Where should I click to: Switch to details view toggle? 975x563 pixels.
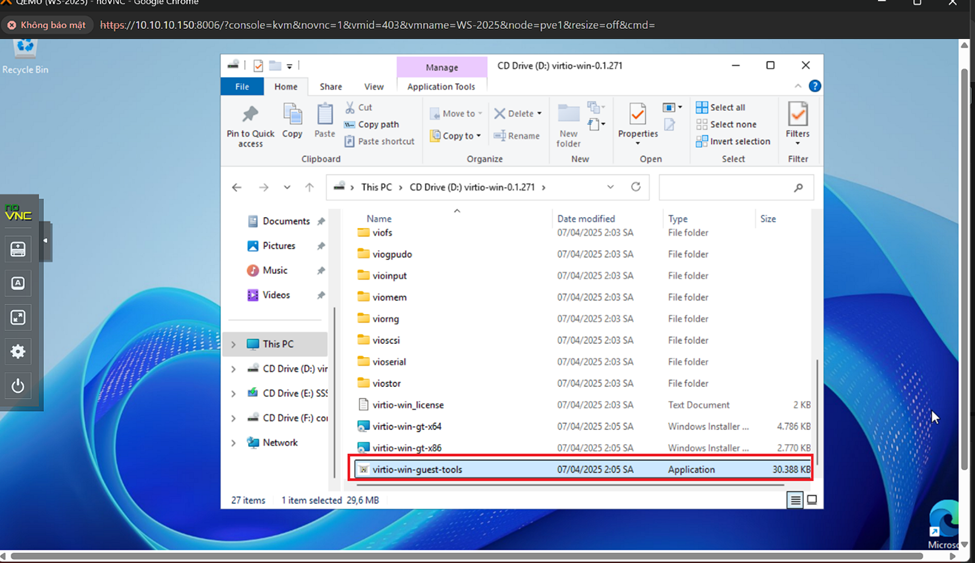tap(795, 500)
